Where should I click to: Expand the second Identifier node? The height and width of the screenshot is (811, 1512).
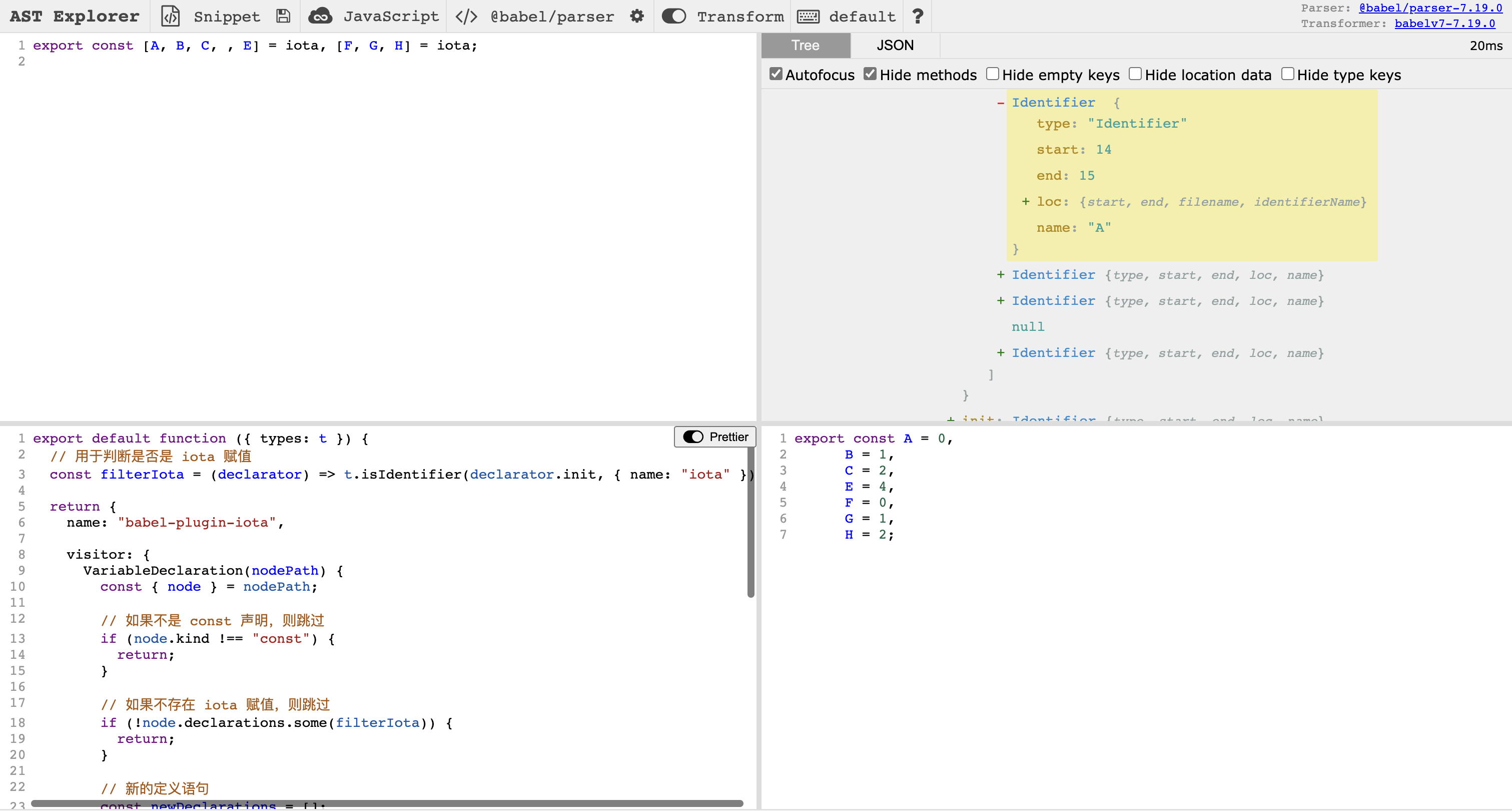tap(1001, 275)
